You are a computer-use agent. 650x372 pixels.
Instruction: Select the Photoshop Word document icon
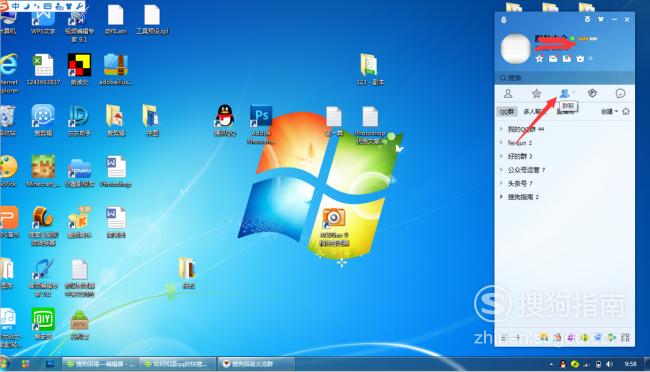116,171
